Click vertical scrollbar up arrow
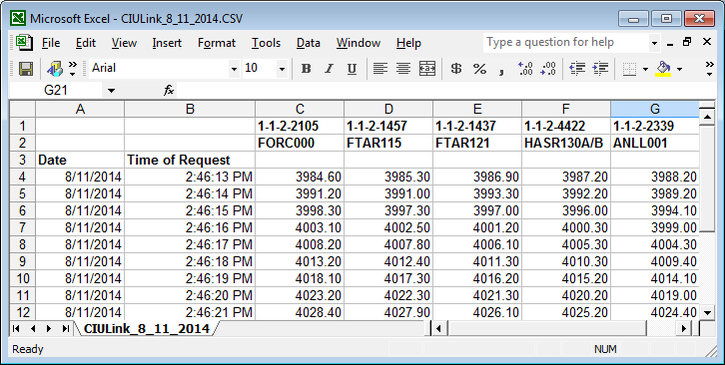The width and height of the screenshot is (725, 365). tap(707, 117)
